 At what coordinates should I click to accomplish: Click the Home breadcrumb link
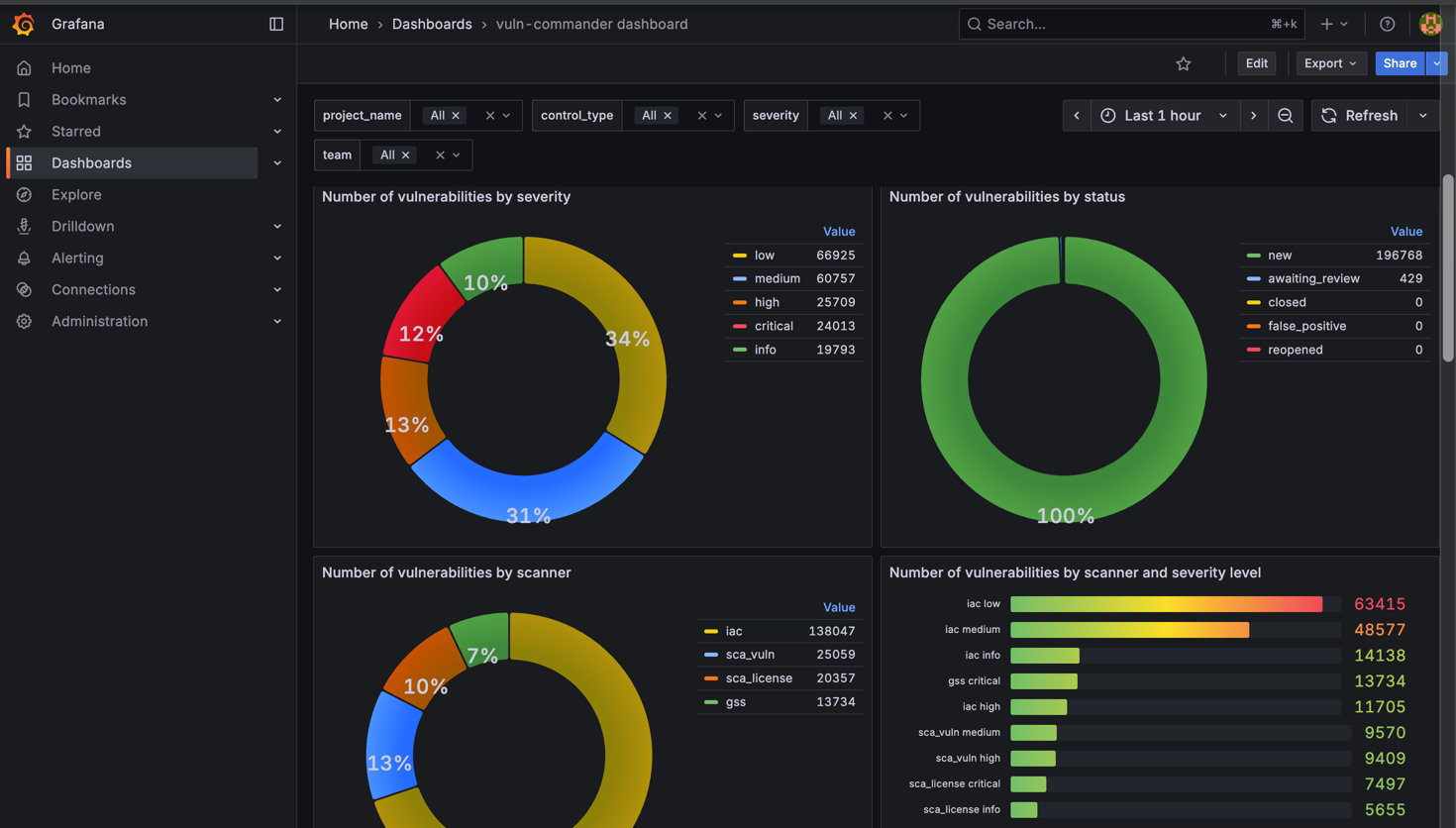coord(349,24)
